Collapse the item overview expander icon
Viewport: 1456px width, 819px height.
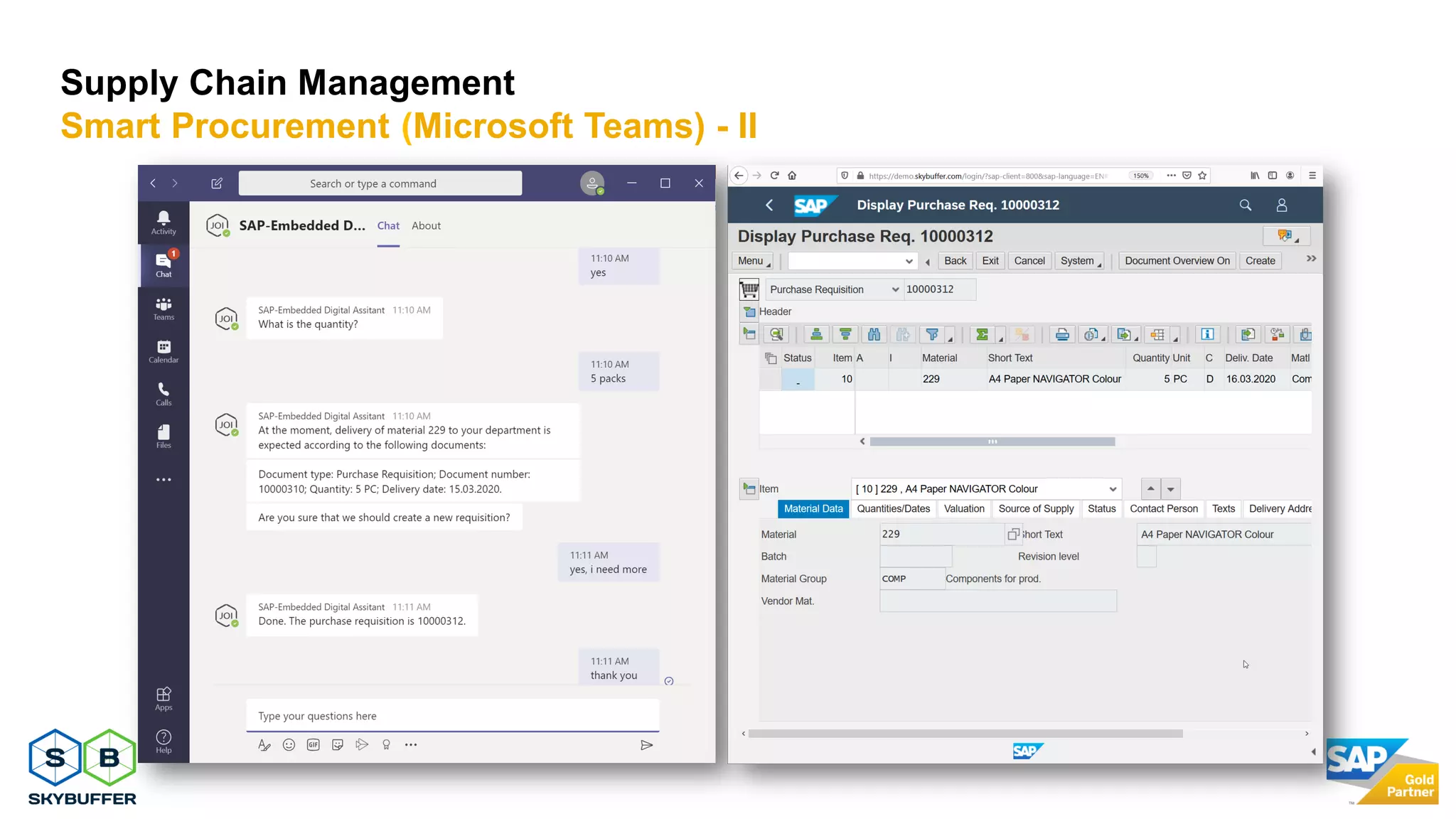click(x=749, y=334)
